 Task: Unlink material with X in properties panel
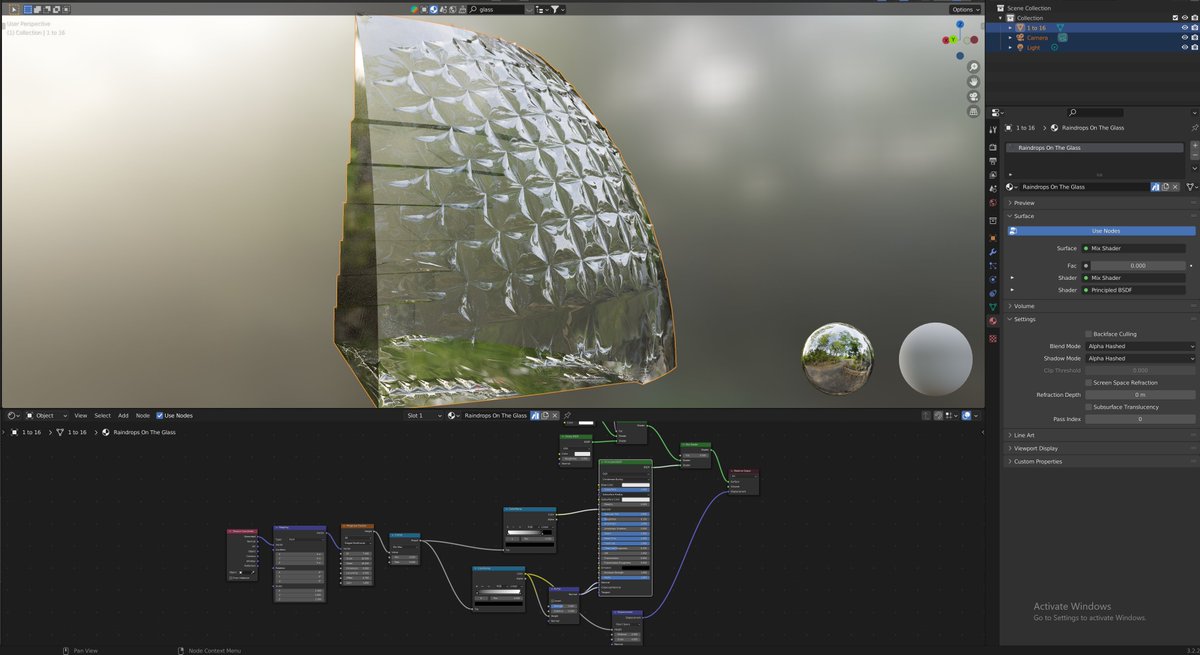click(x=1176, y=187)
